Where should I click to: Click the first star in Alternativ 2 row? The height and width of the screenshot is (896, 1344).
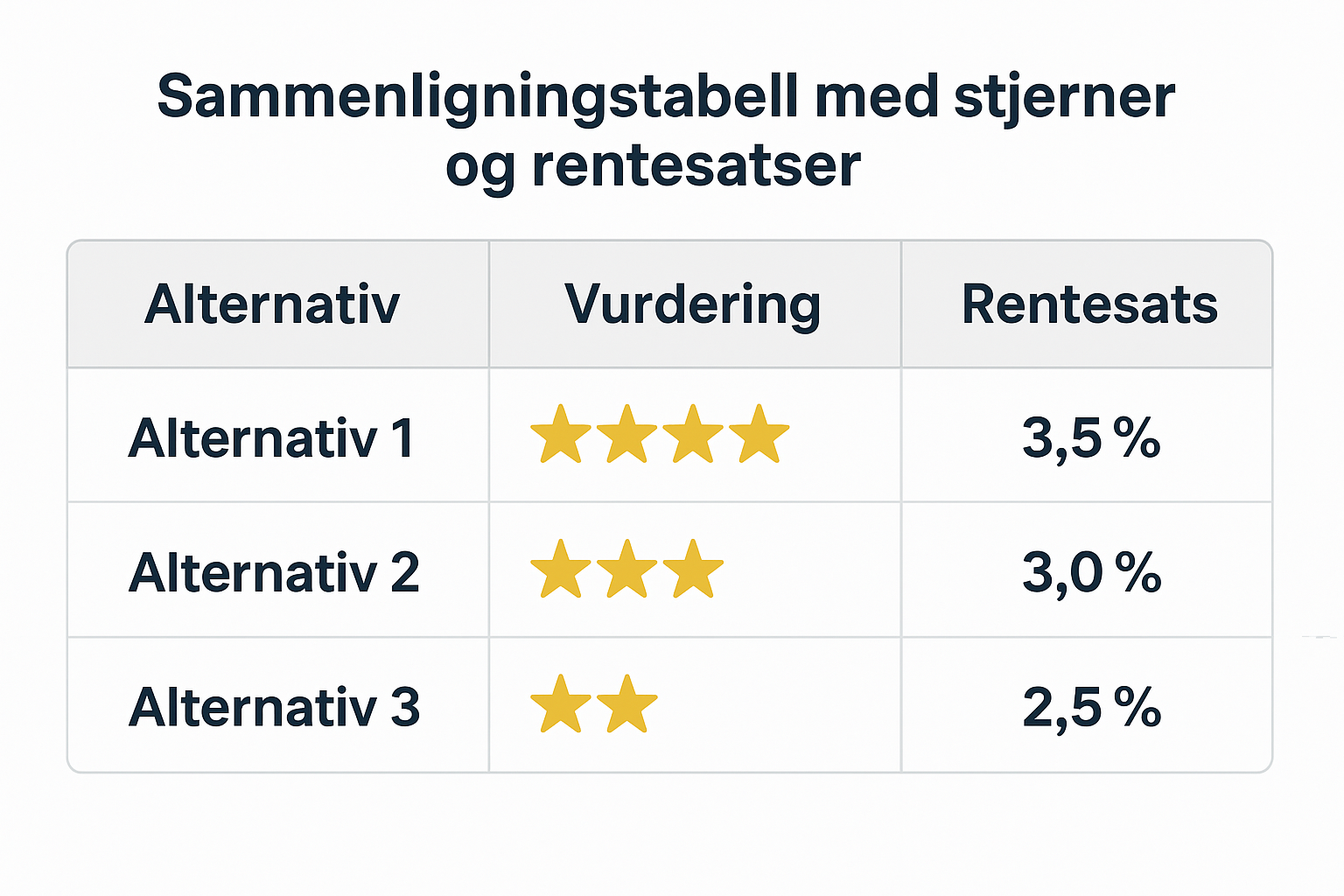(561, 570)
